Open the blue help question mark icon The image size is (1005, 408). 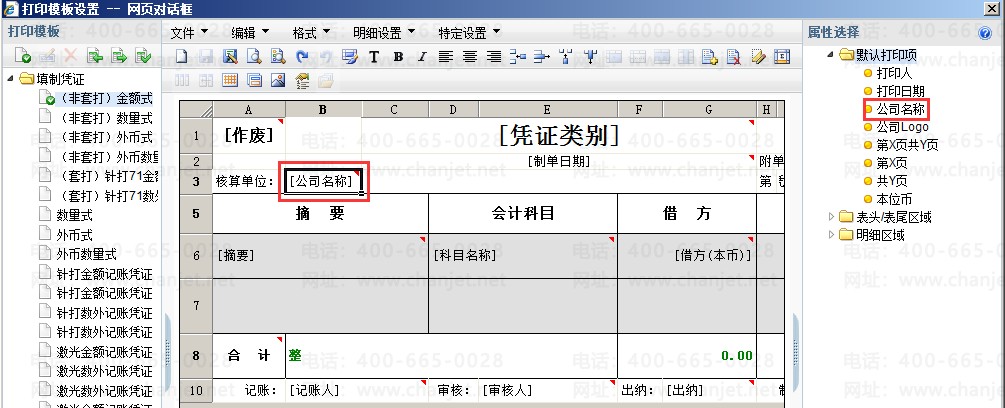pyautogui.click(x=985, y=33)
